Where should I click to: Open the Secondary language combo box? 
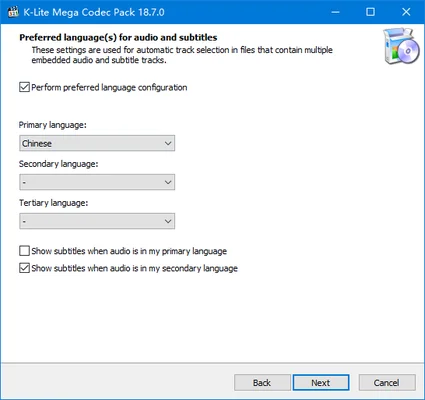[x=97, y=182]
